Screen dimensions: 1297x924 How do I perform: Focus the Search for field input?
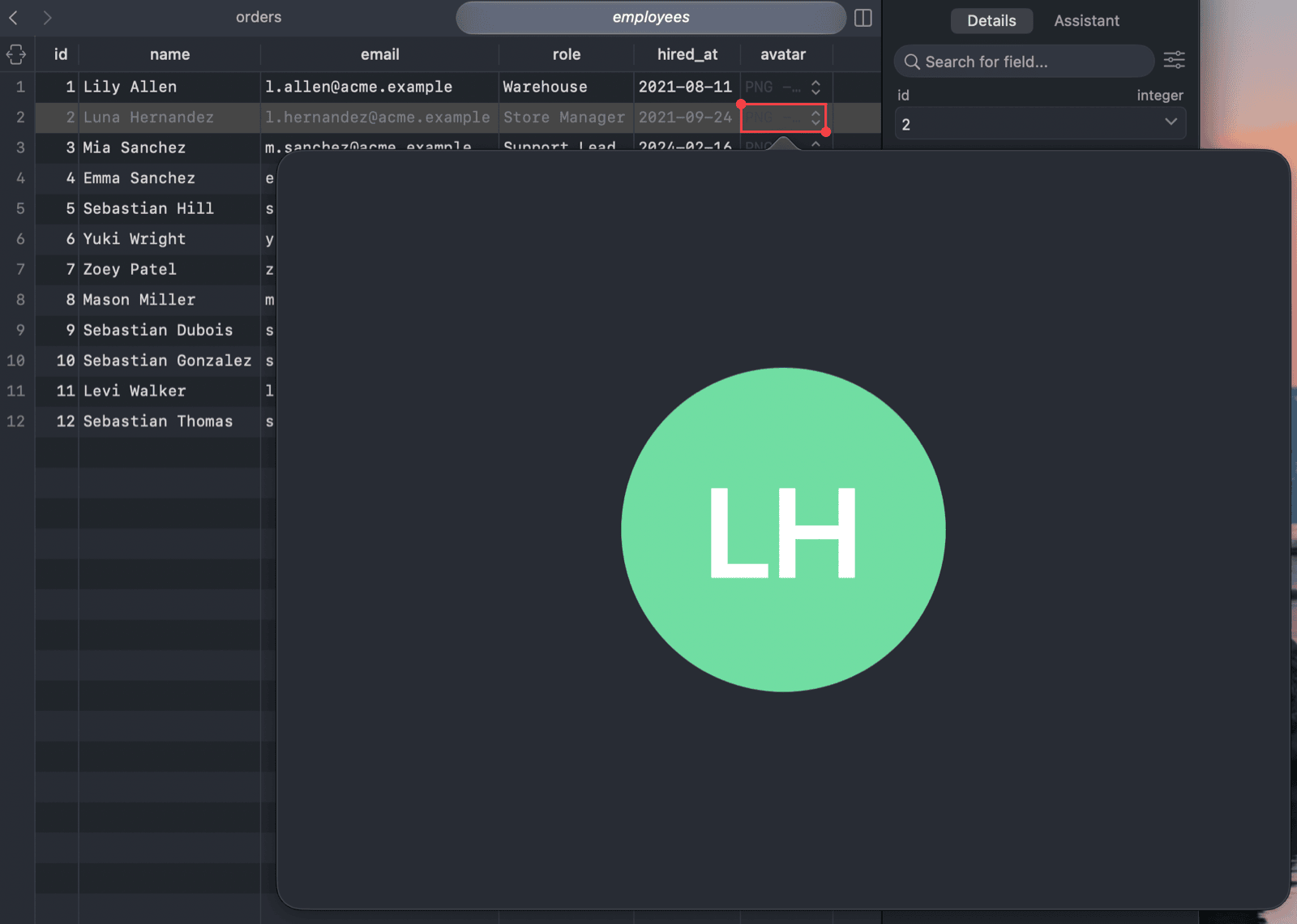pos(1024,62)
